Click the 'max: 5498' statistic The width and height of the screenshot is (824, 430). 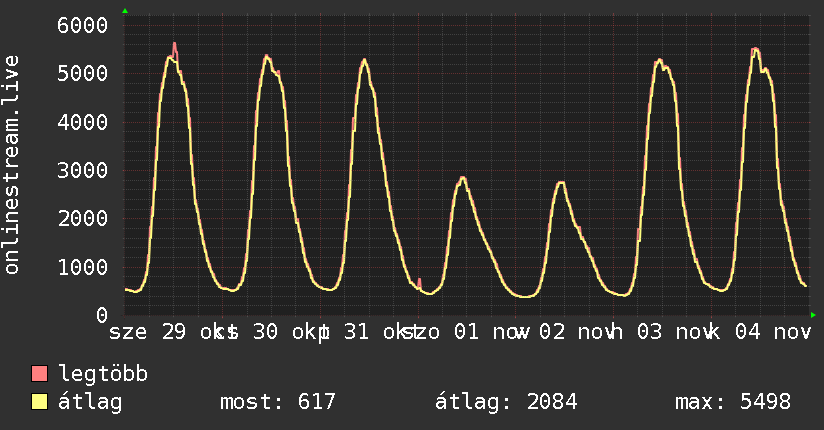click(x=733, y=402)
